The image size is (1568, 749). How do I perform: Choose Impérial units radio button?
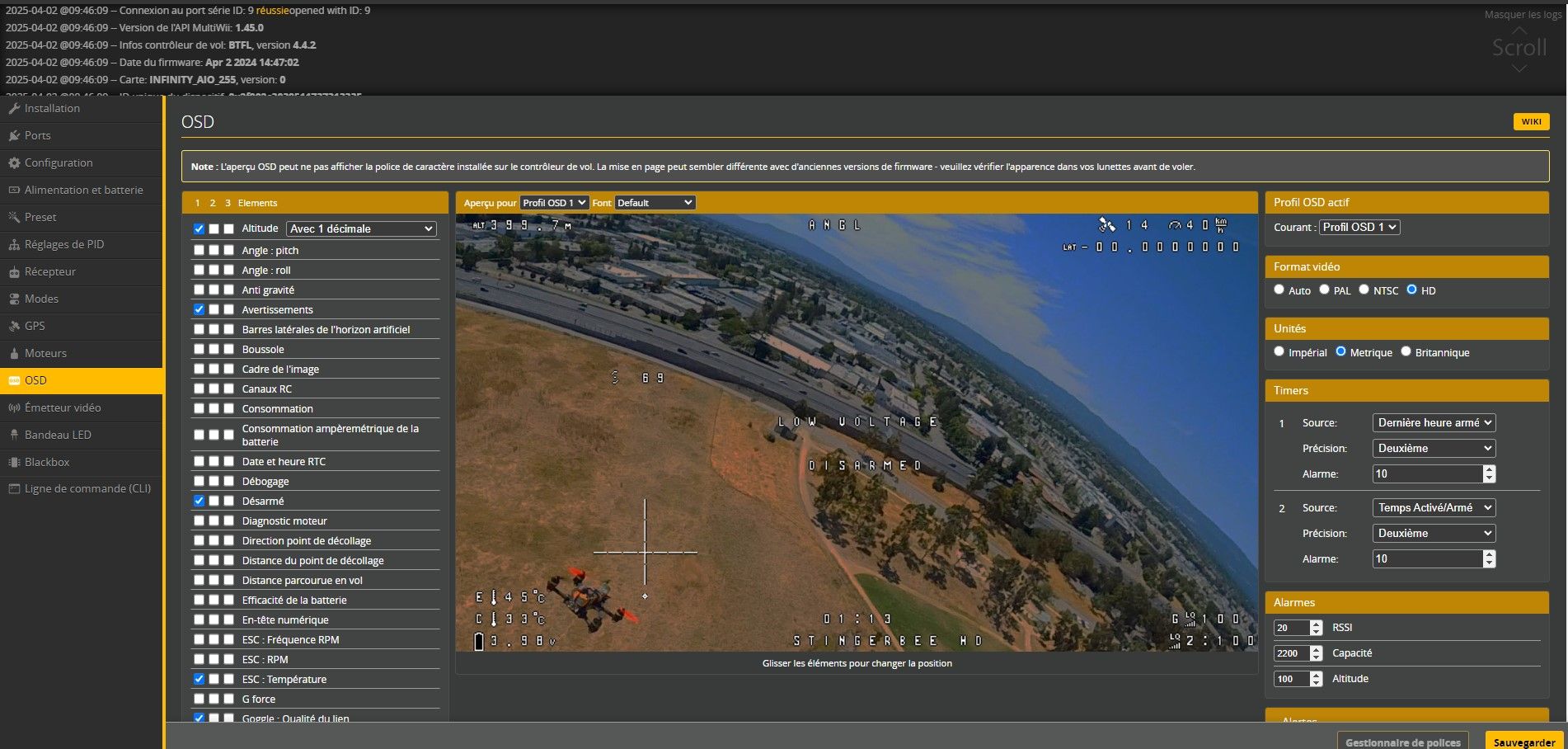click(x=1279, y=351)
